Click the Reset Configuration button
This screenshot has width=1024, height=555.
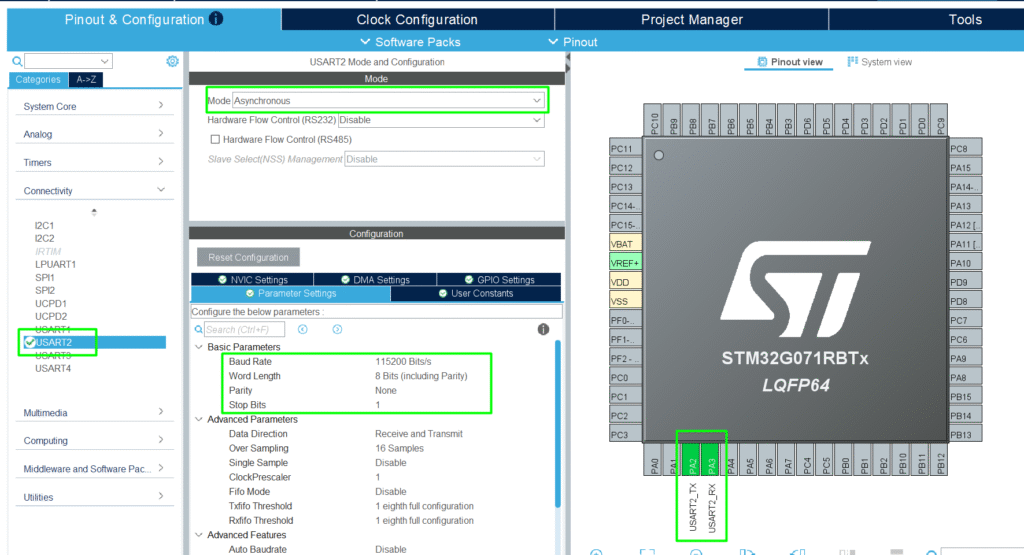[248, 257]
